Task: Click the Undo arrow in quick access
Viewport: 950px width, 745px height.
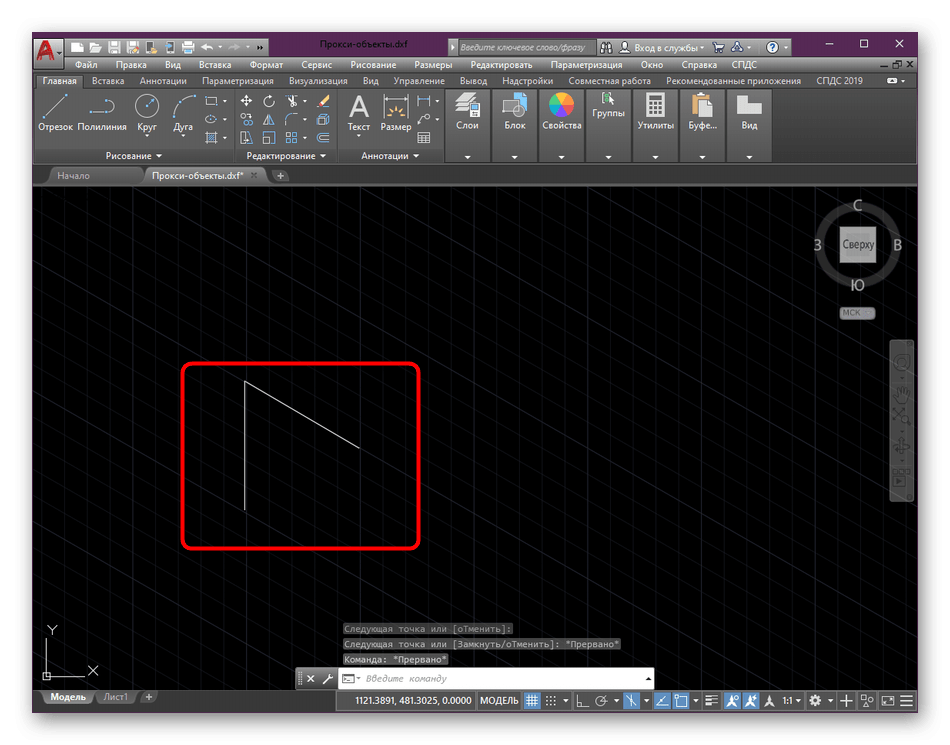Action: 207,47
